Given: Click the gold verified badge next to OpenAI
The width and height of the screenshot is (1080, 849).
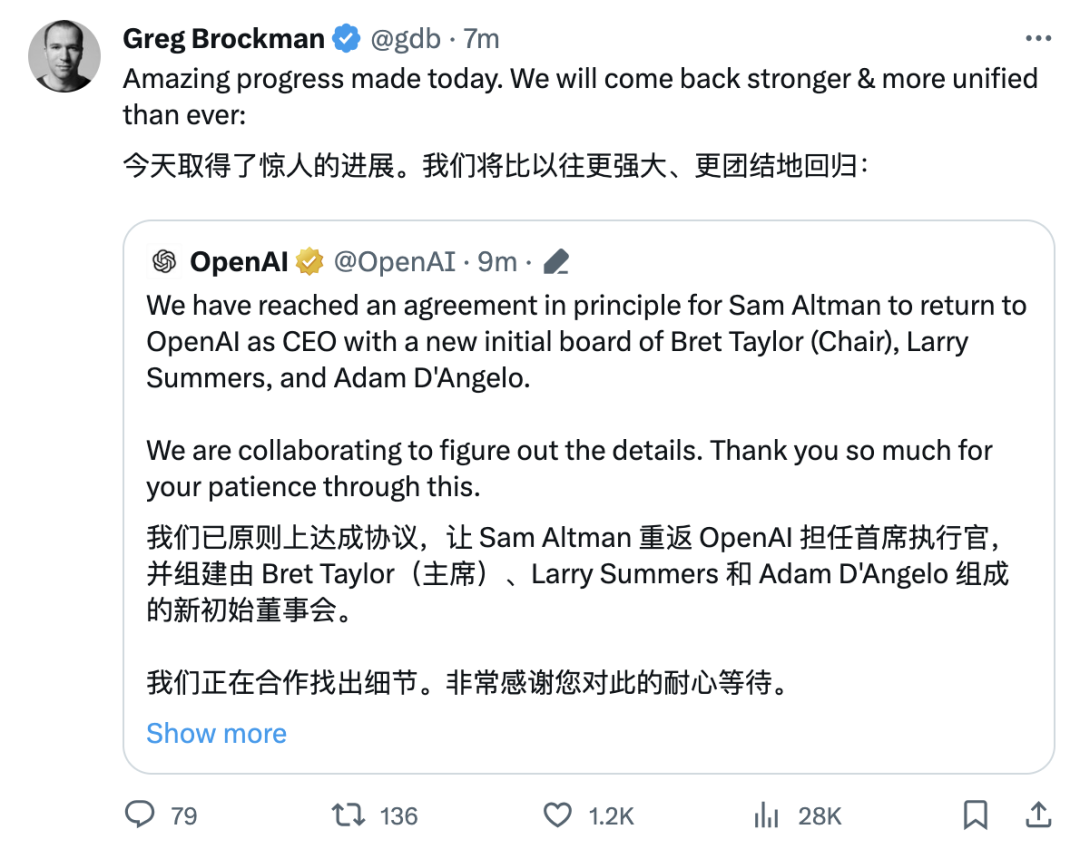Looking at the screenshot, I should click(310, 261).
